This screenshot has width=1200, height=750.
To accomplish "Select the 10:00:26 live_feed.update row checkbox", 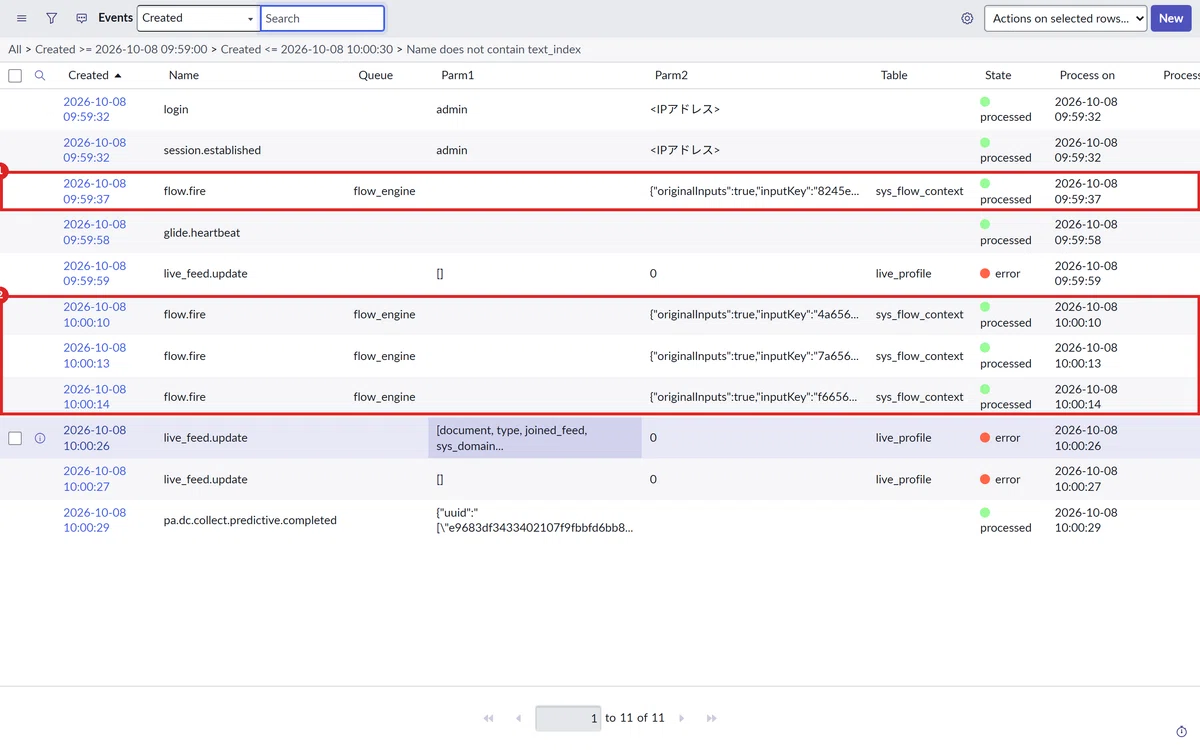I will tap(15, 438).
